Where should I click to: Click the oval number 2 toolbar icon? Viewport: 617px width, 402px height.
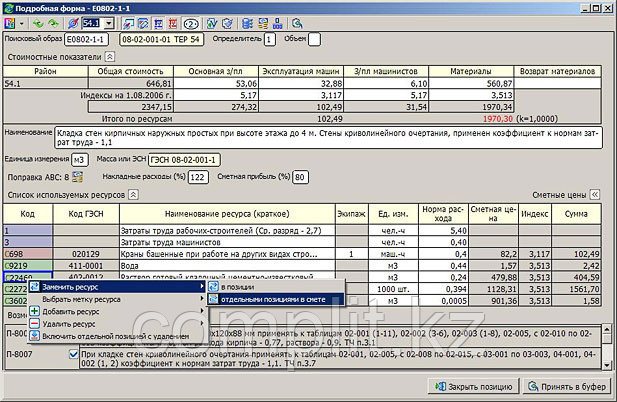[x=191, y=24]
